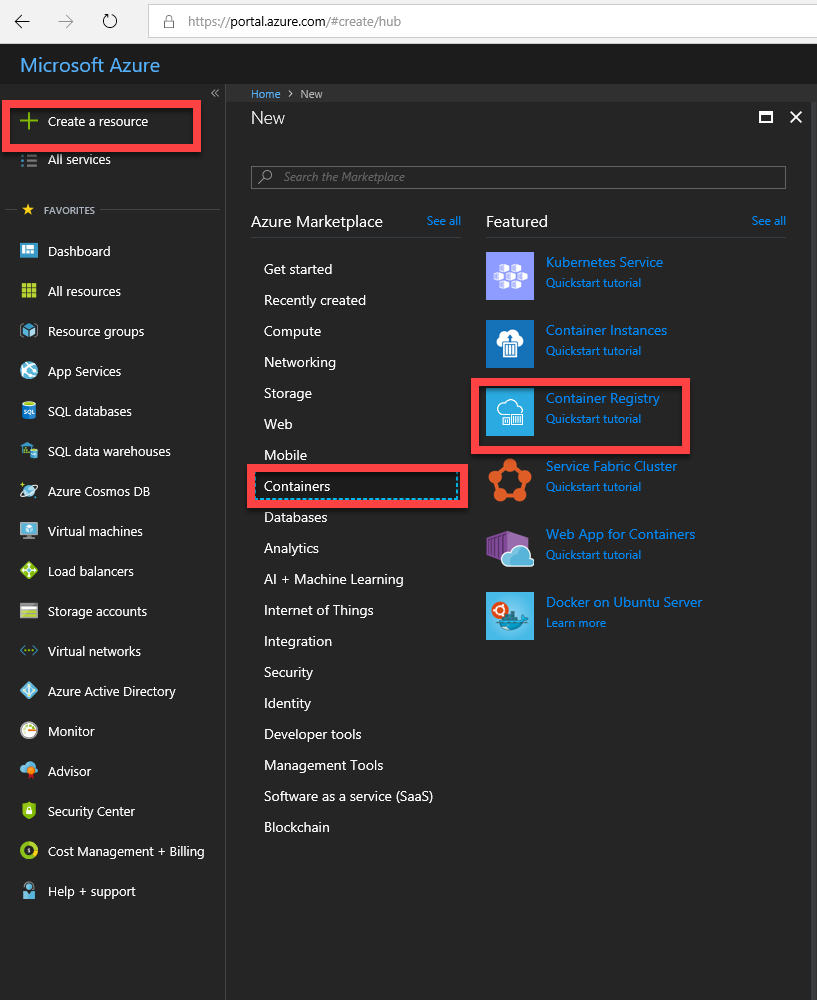
Task: Click the Security Center shield icon
Action: [29, 811]
